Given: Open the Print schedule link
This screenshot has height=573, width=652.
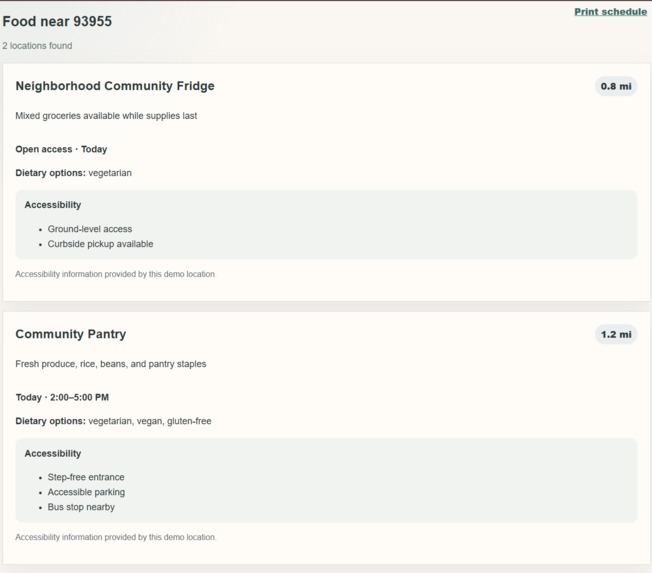Looking at the screenshot, I should tap(610, 12).
